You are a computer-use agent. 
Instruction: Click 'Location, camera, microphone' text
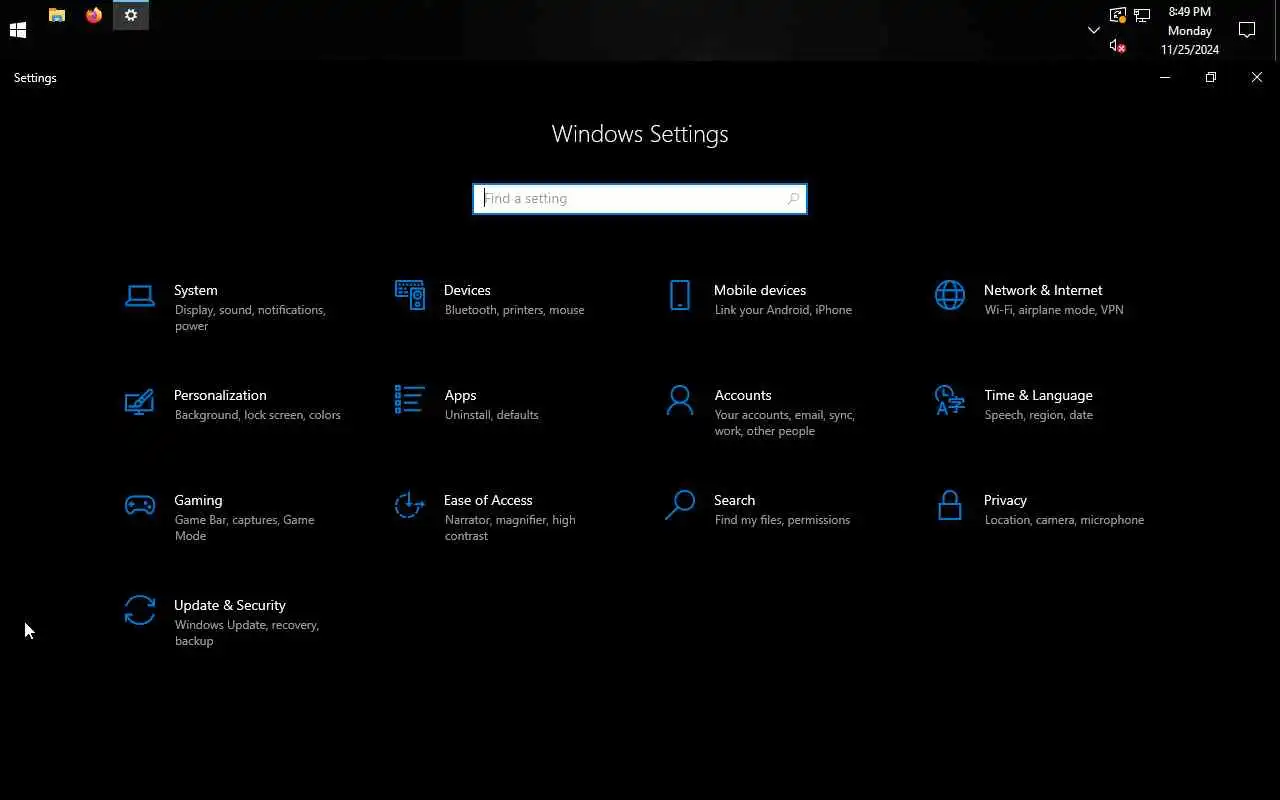1064,520
